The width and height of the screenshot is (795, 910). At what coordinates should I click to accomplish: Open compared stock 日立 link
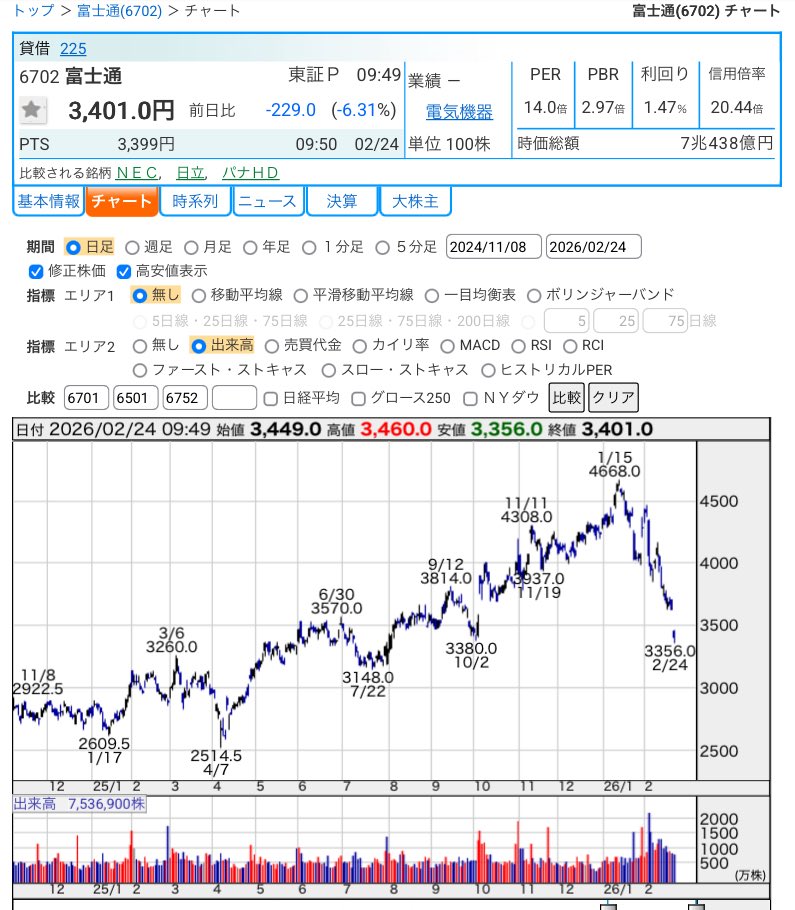coord(191,173)
